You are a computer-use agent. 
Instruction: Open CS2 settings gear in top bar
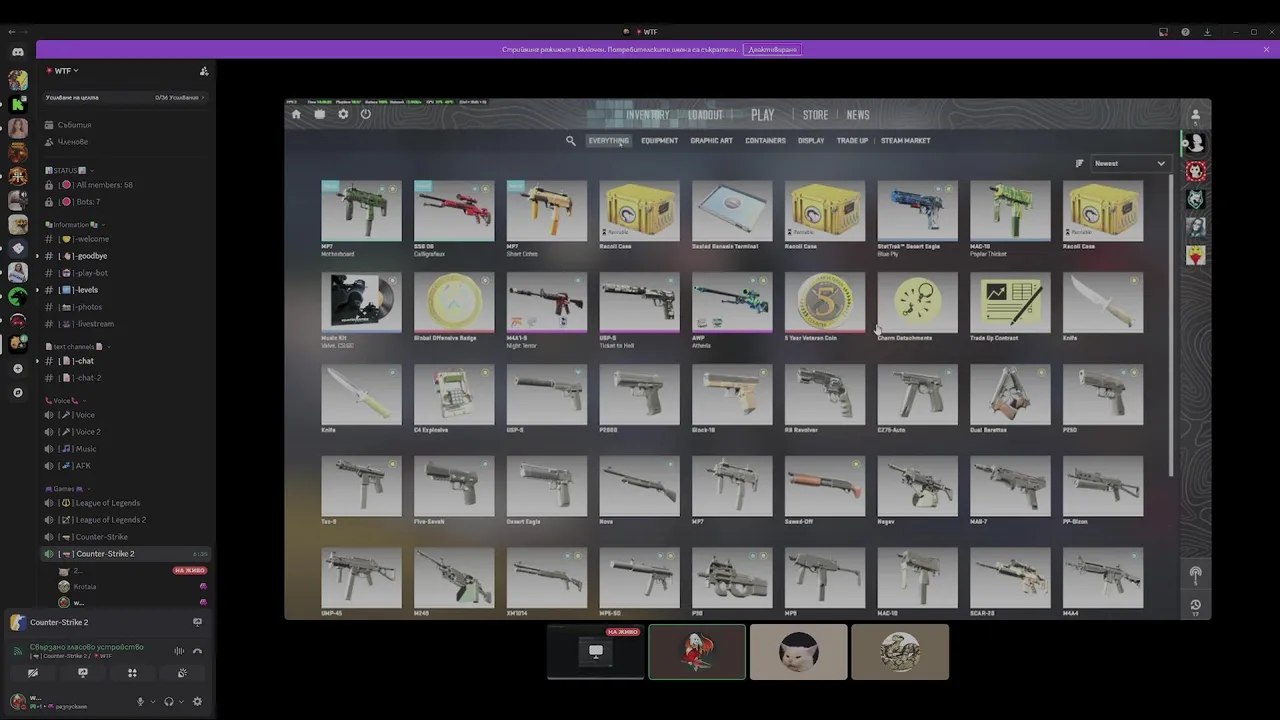click(x=343, y=114)
